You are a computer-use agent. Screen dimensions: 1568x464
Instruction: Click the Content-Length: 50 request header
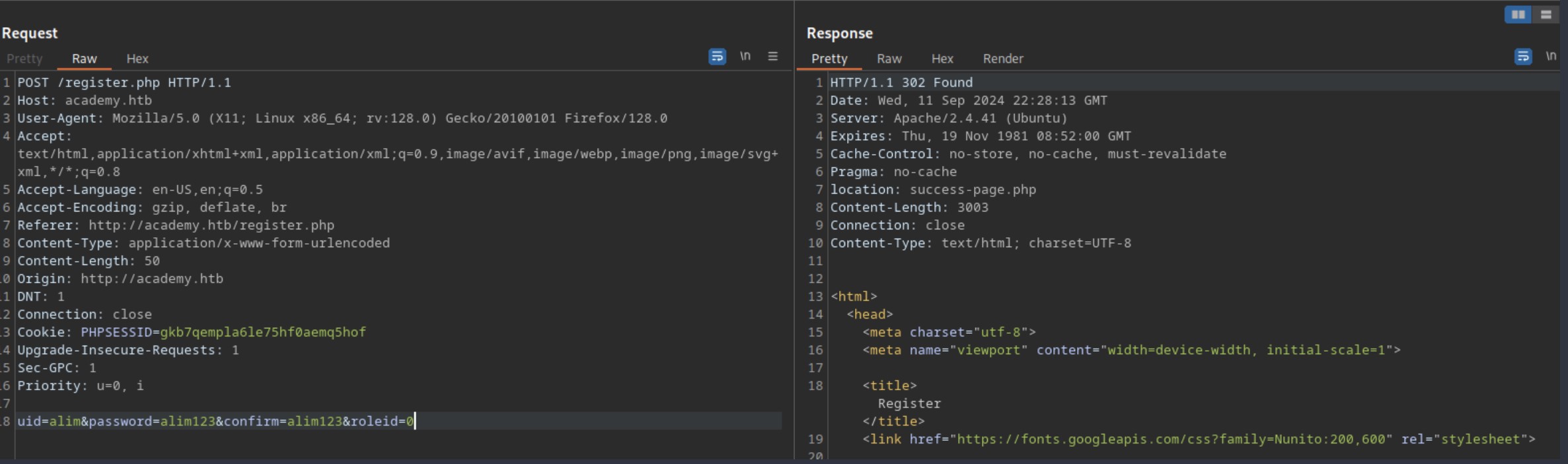click(x=89, y=261)
